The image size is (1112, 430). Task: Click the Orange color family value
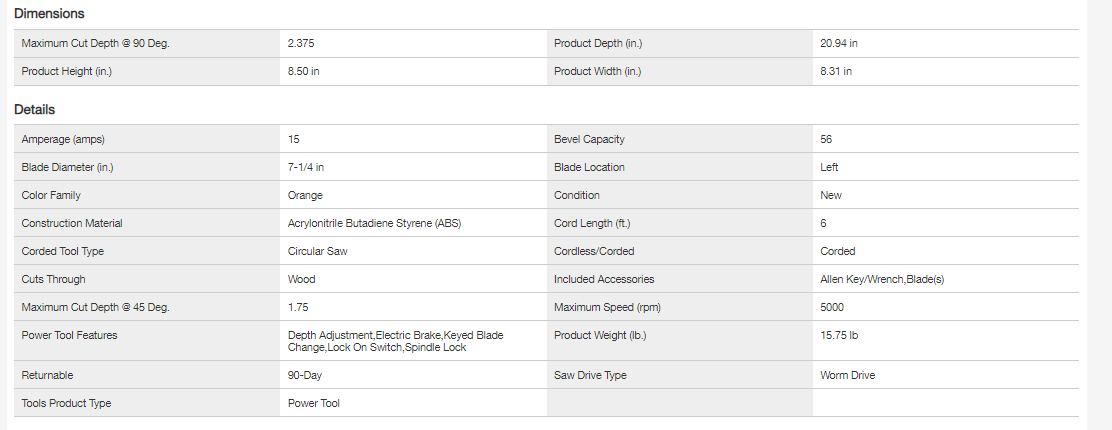[x=305, y=196]
